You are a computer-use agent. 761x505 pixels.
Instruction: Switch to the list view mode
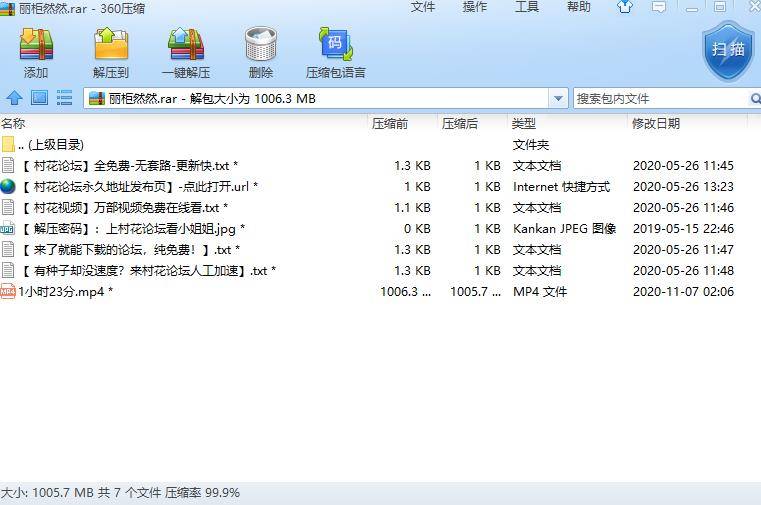(64, 98)
